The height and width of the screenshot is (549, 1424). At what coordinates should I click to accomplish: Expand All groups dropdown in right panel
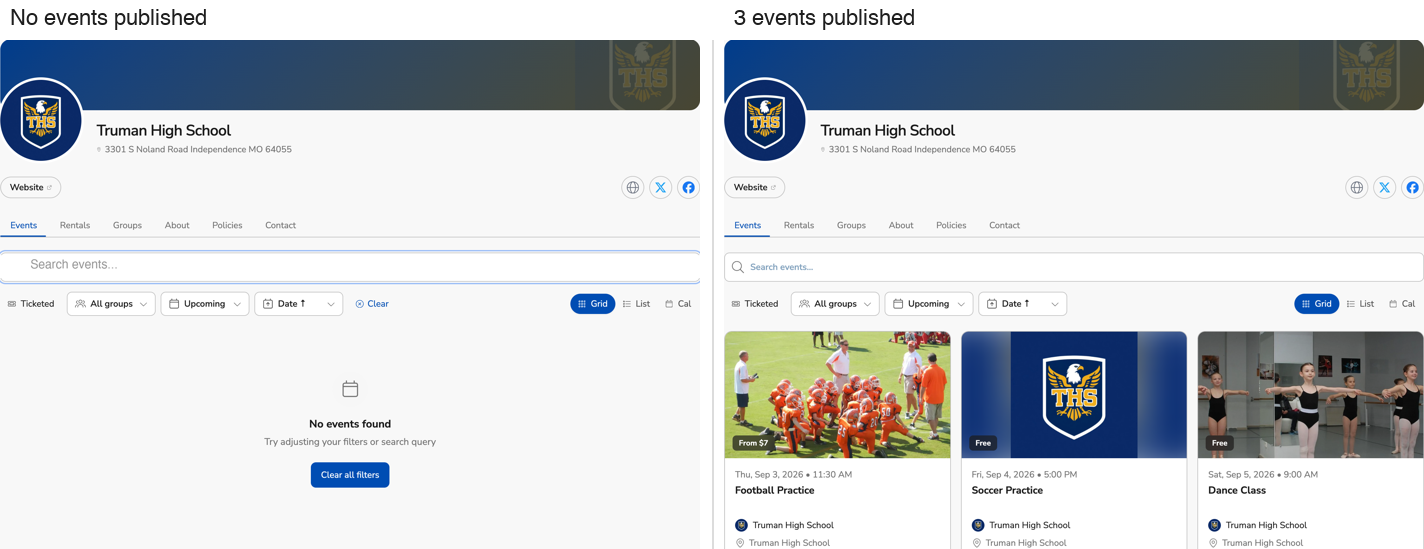[x=835, y=304]
